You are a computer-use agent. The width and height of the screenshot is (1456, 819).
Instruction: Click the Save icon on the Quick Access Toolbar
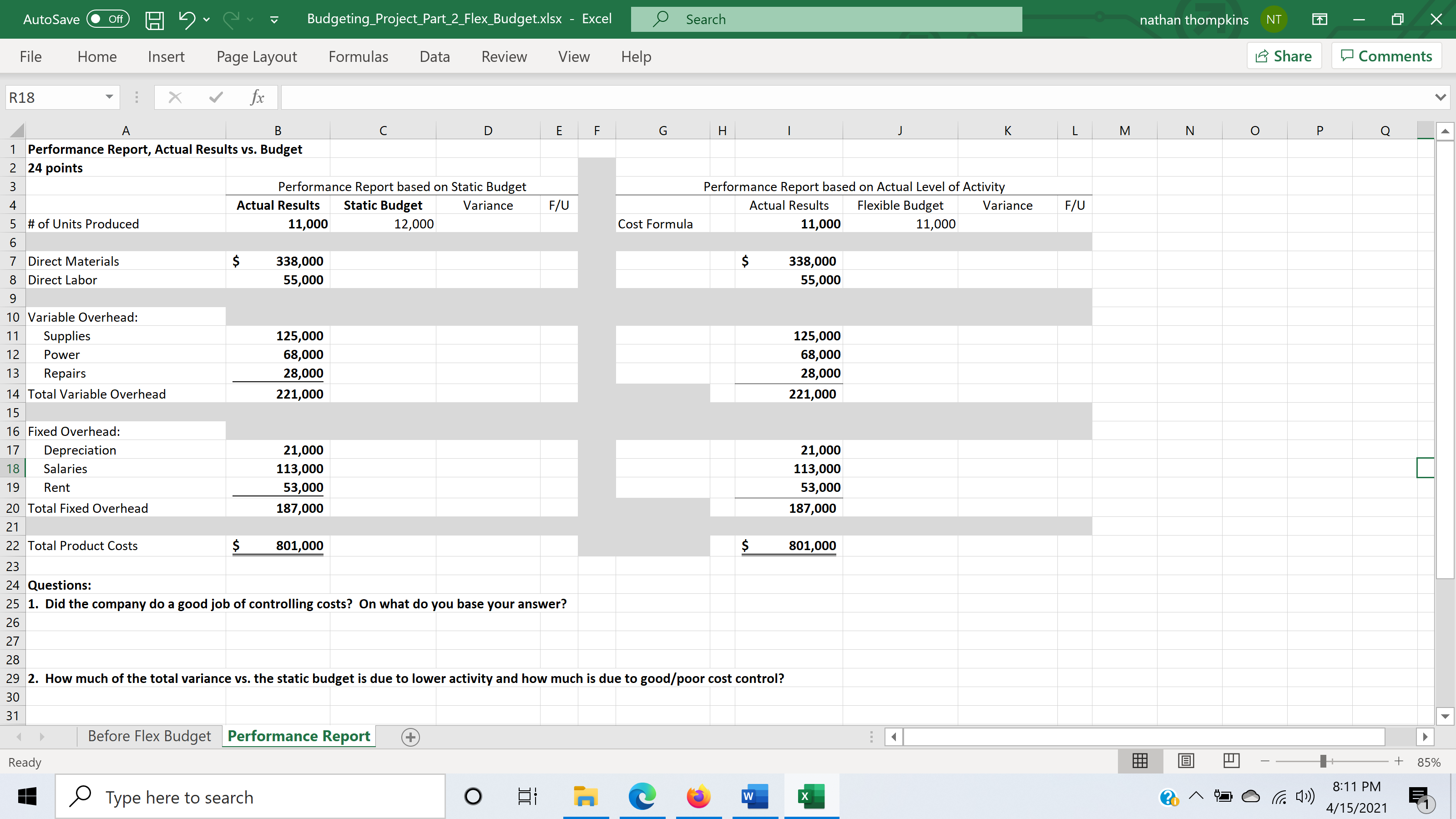pos(154,19)
